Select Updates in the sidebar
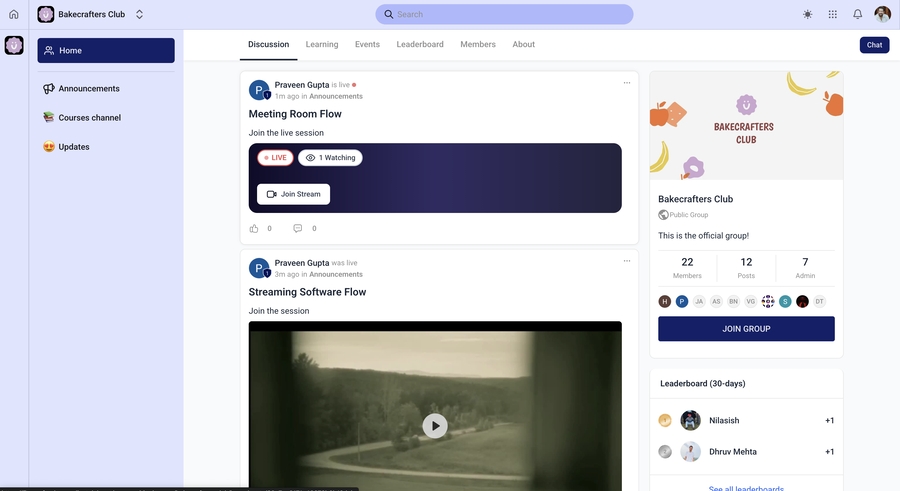 [74, 147]
